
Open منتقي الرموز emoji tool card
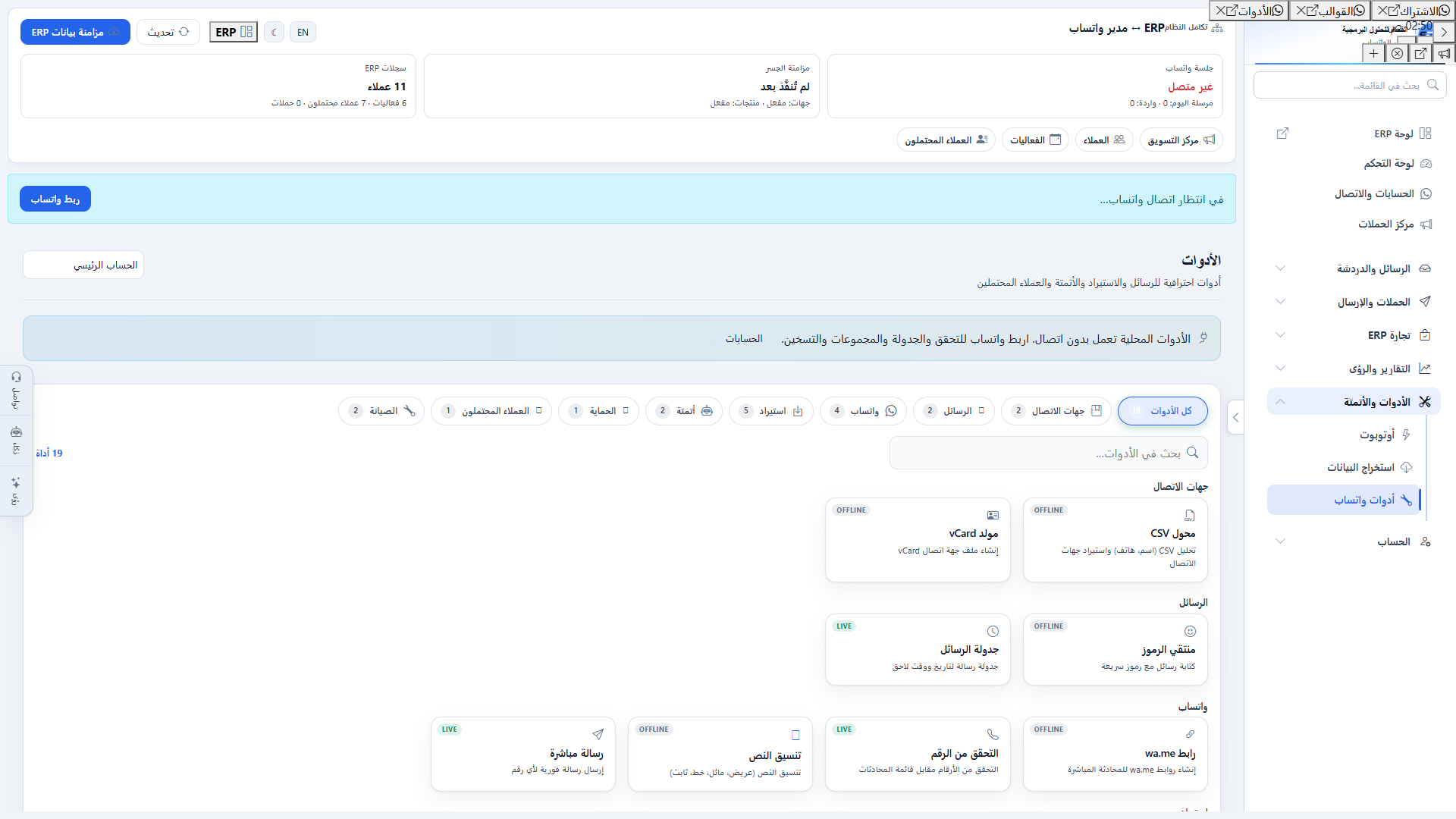pos(1115,650)
